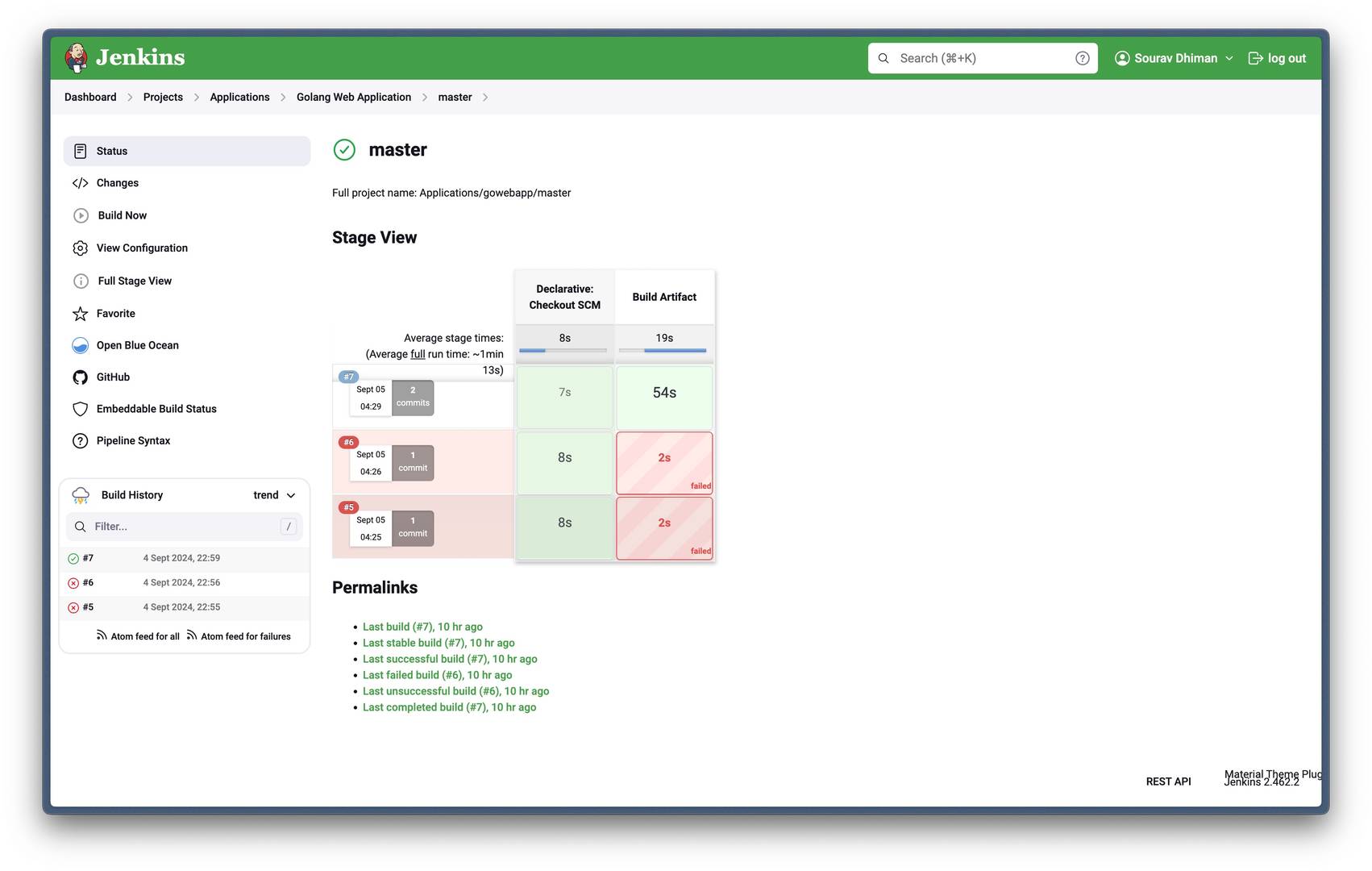Viewport: 1372px width, 871px height.
Task: Open Full Stage View in the sidebar
Action: coord(187,281)
